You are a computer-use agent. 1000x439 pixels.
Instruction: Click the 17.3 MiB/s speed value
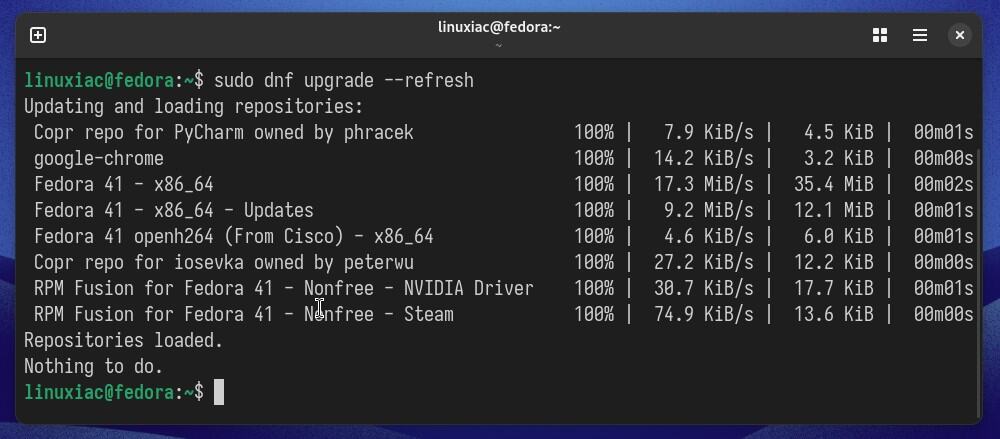(x=703, y=184)
